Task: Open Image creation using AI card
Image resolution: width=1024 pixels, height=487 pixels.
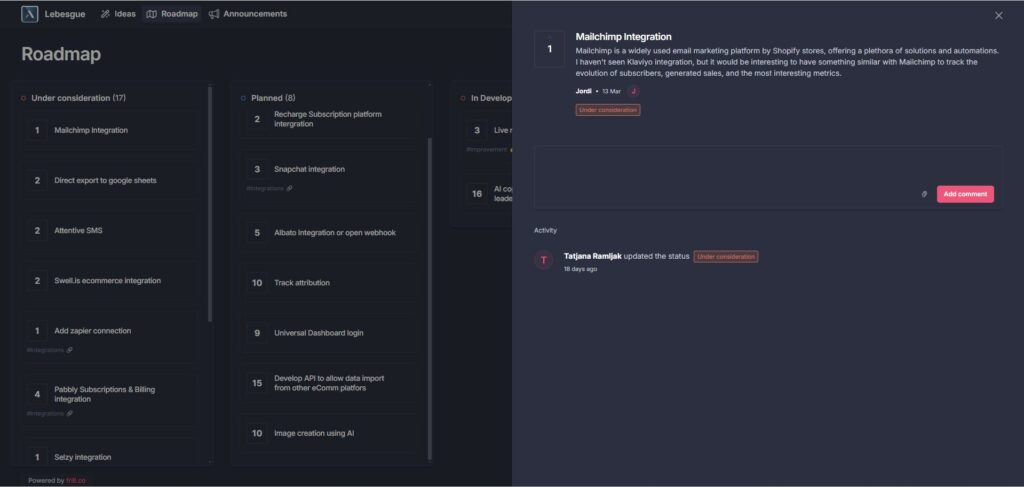Action: (328, 433)
